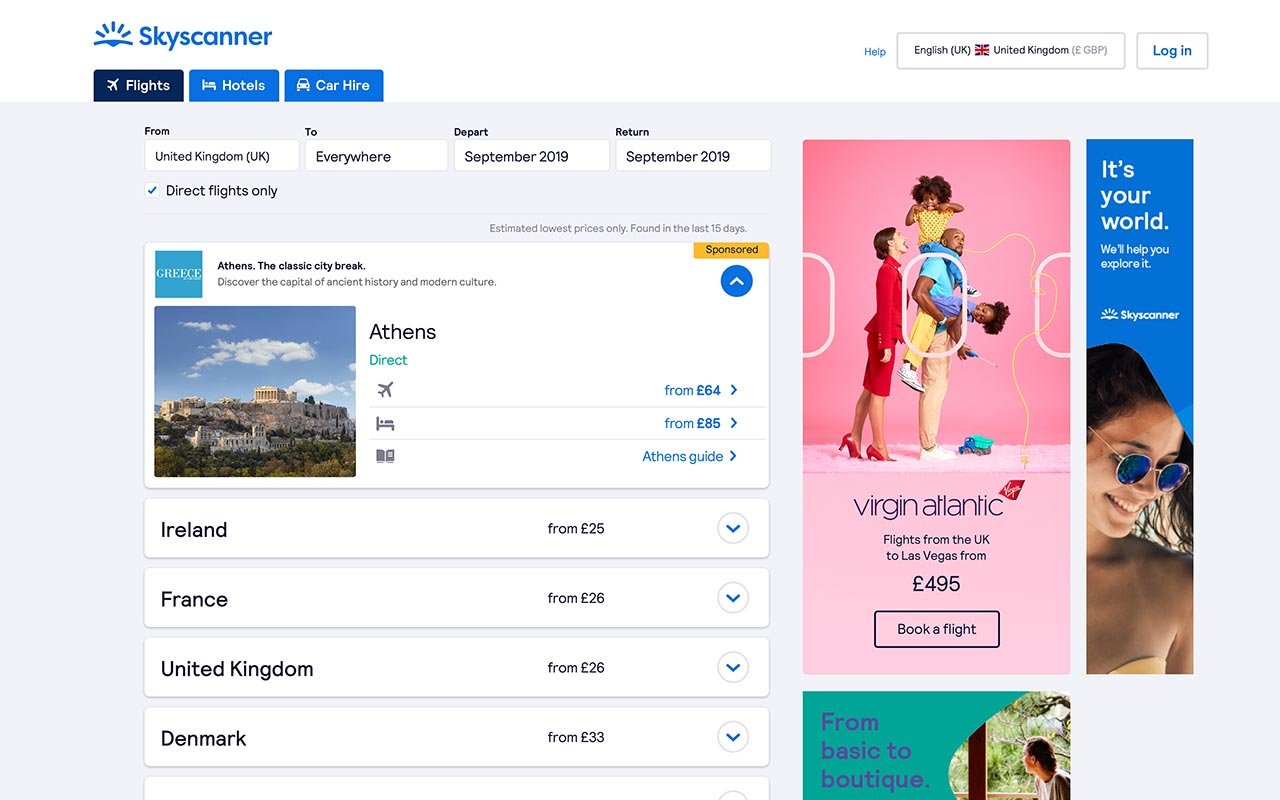Click the France country name

[x=194, y=599]
